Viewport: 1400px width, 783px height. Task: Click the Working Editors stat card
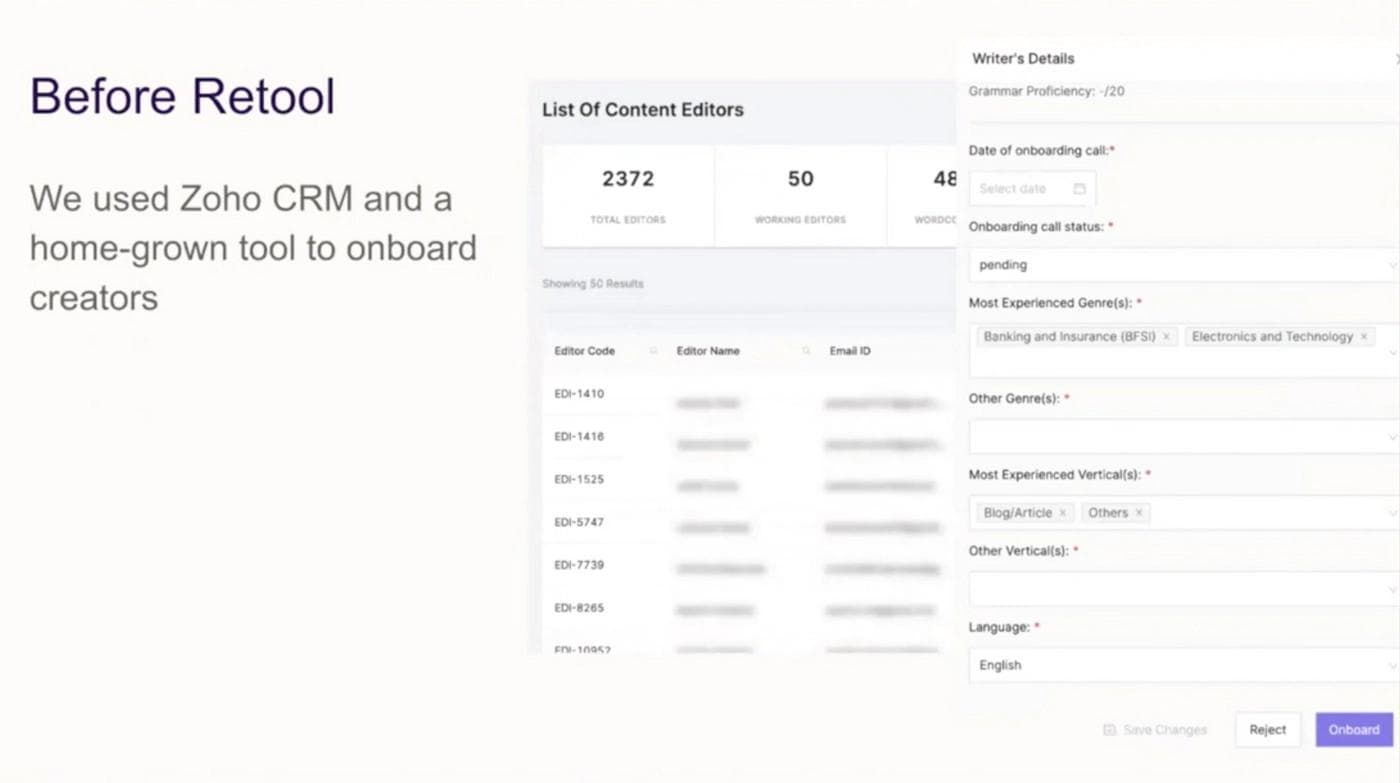point(800,196)
